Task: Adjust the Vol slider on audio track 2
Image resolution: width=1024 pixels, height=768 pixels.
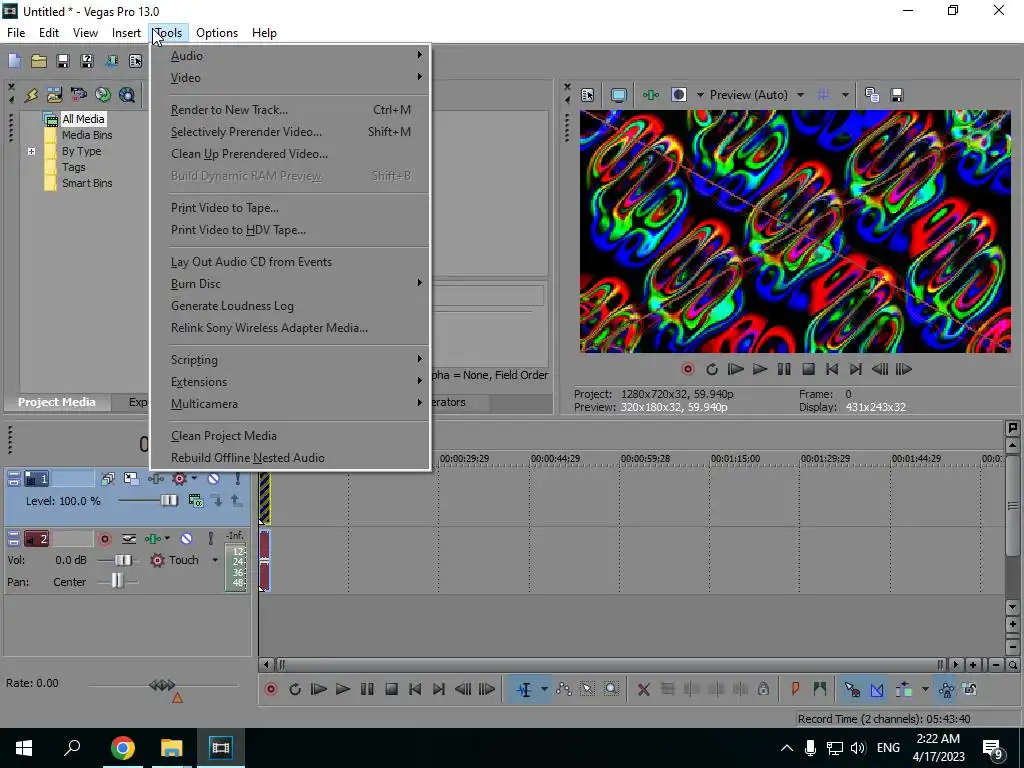Action: pos(122,560)
